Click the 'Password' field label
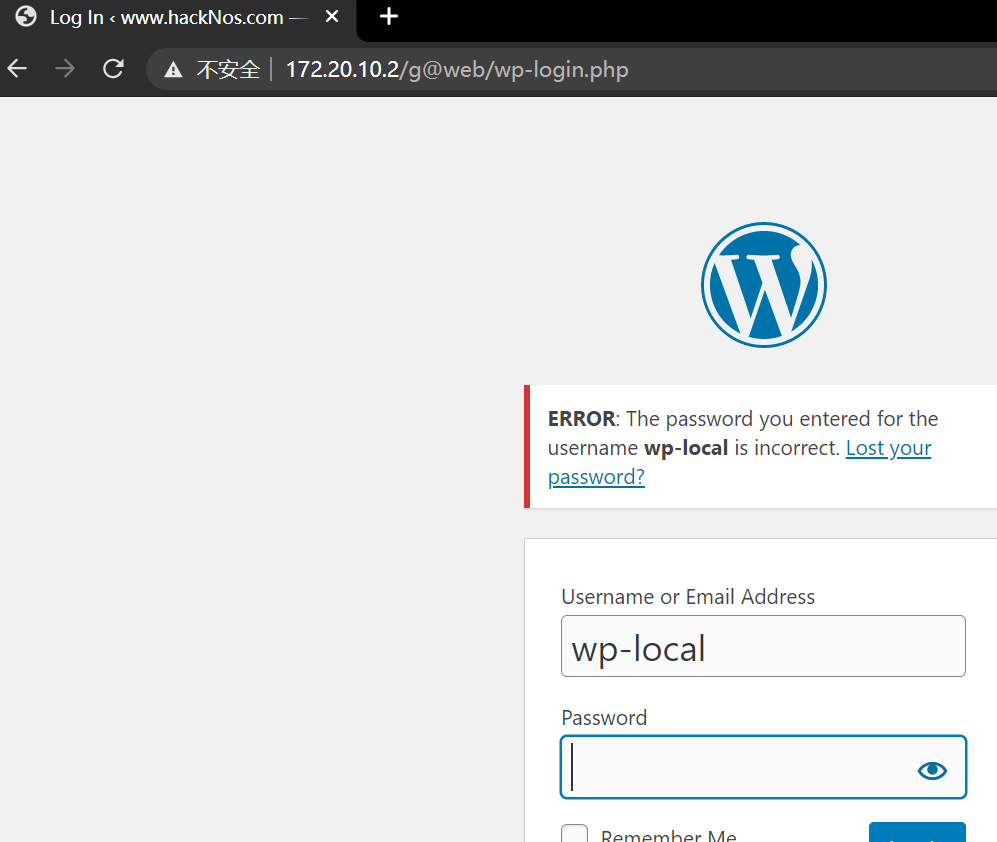The height and width of the screenshot is (842, 997). pyautogui.click(x=604, y=718)
